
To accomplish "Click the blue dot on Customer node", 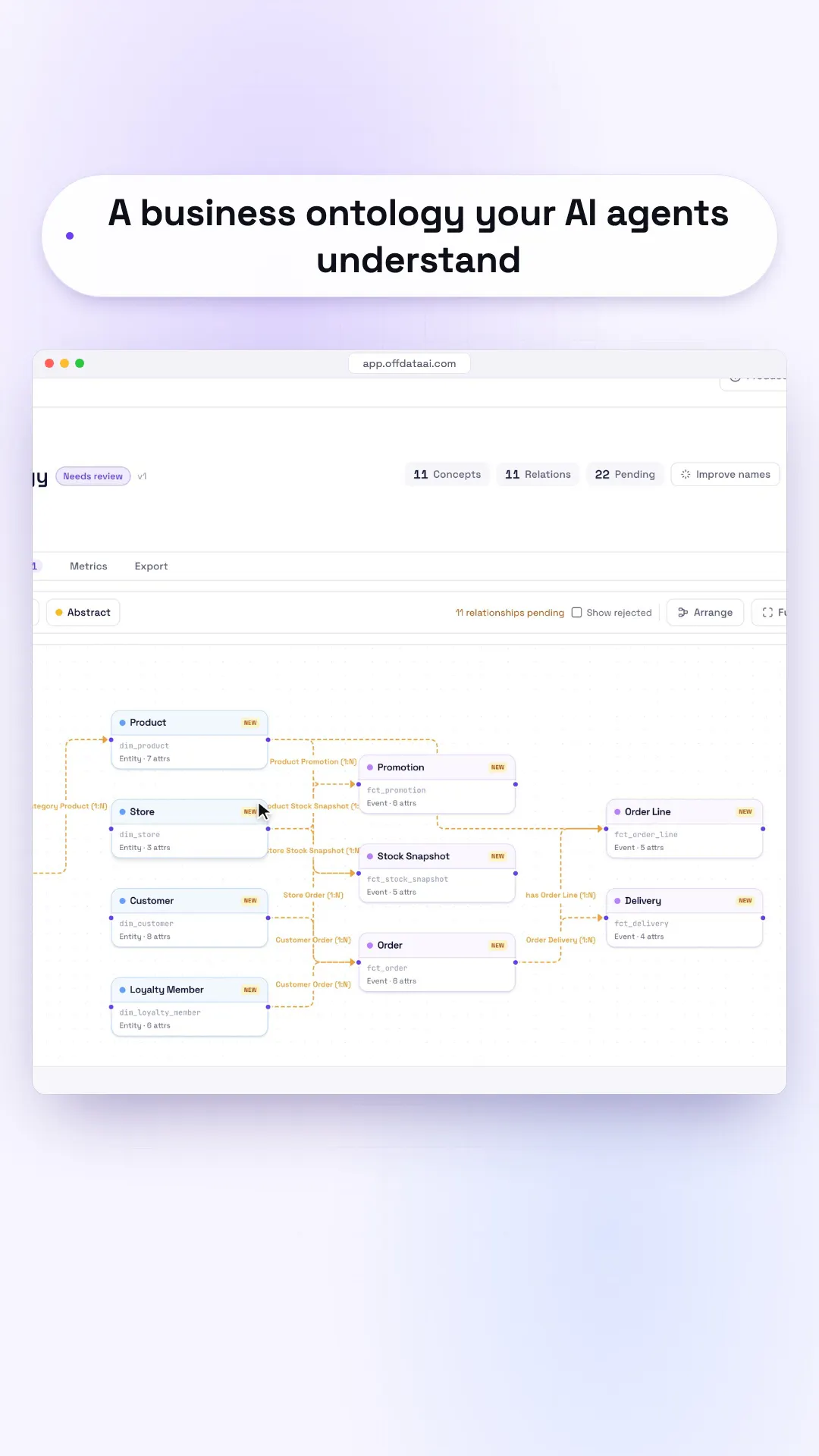I will (x=123, y=901).
